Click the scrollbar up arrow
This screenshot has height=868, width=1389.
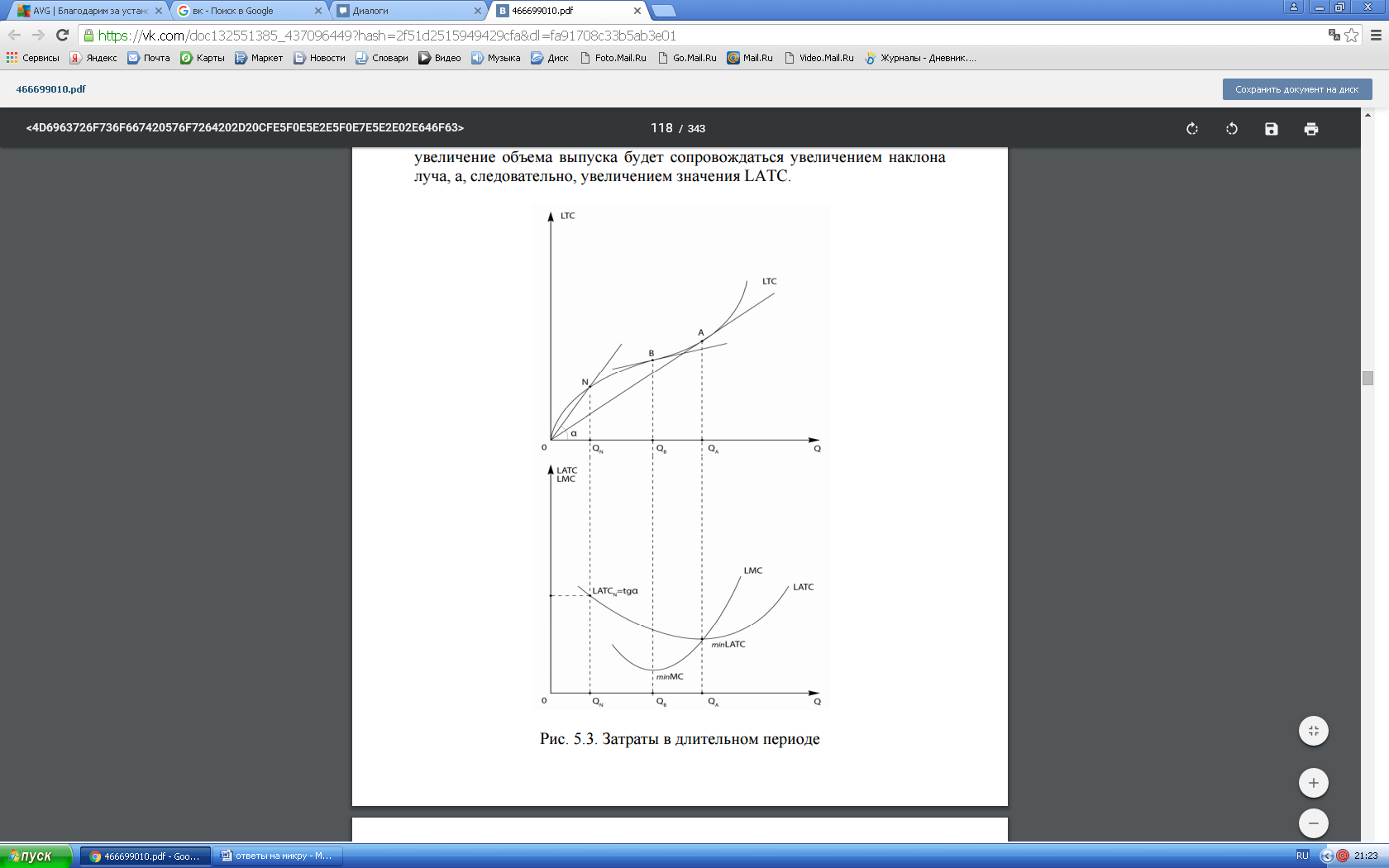1368,114
